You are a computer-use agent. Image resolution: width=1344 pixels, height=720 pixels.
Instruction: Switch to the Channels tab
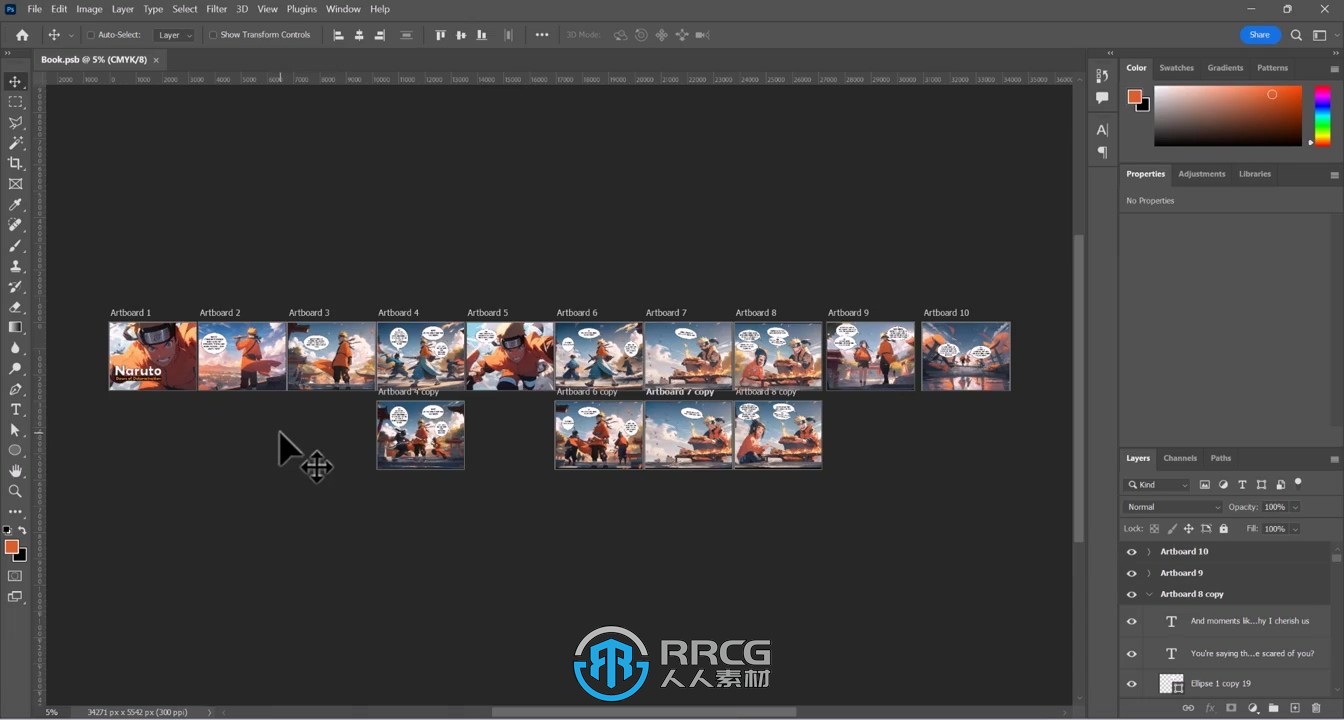tap(1180, 458)
